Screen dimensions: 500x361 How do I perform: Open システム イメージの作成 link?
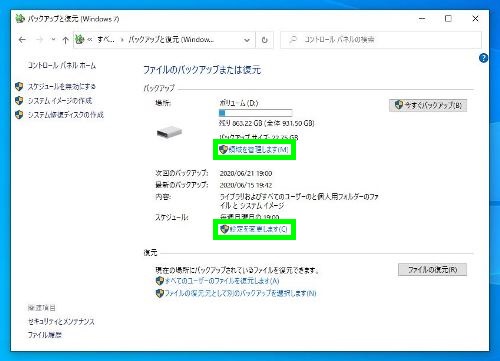[x=60, y=101]
